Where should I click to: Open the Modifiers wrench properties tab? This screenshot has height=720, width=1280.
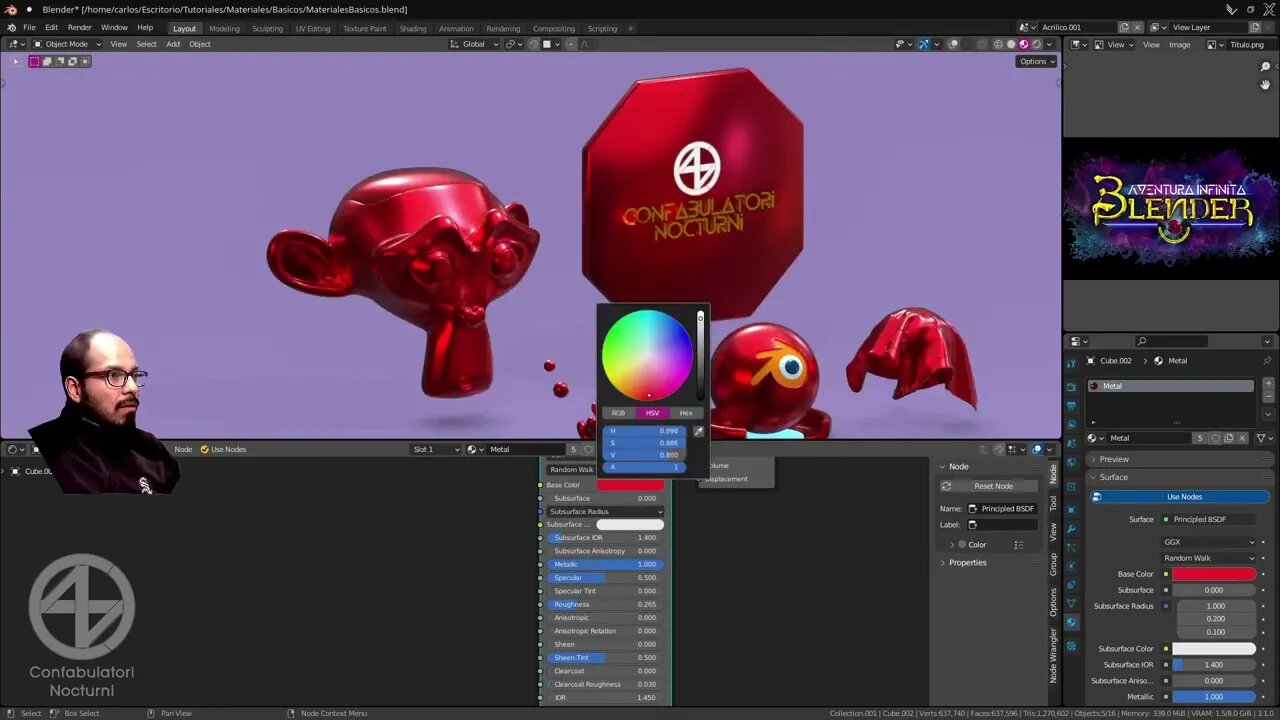click(1071, 528)
